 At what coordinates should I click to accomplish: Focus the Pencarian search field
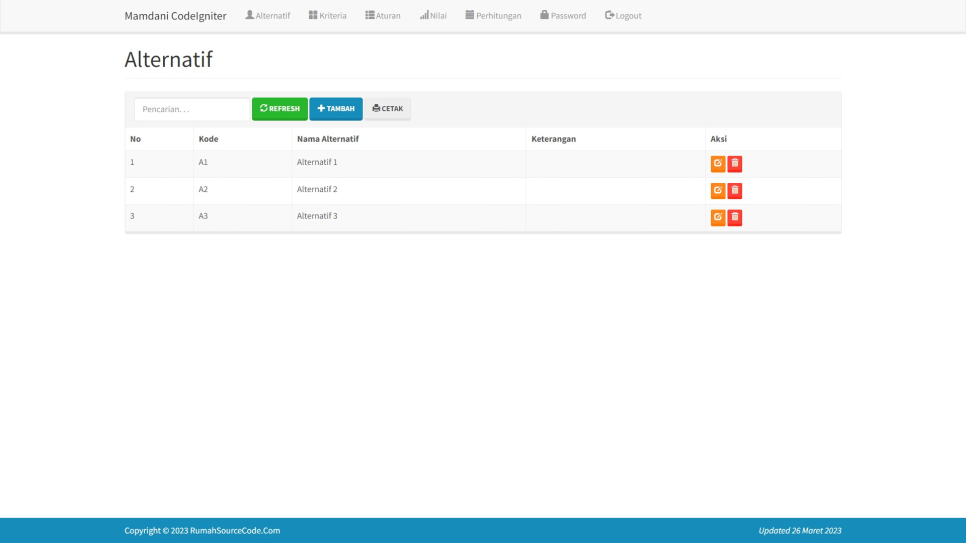[191, 109]
